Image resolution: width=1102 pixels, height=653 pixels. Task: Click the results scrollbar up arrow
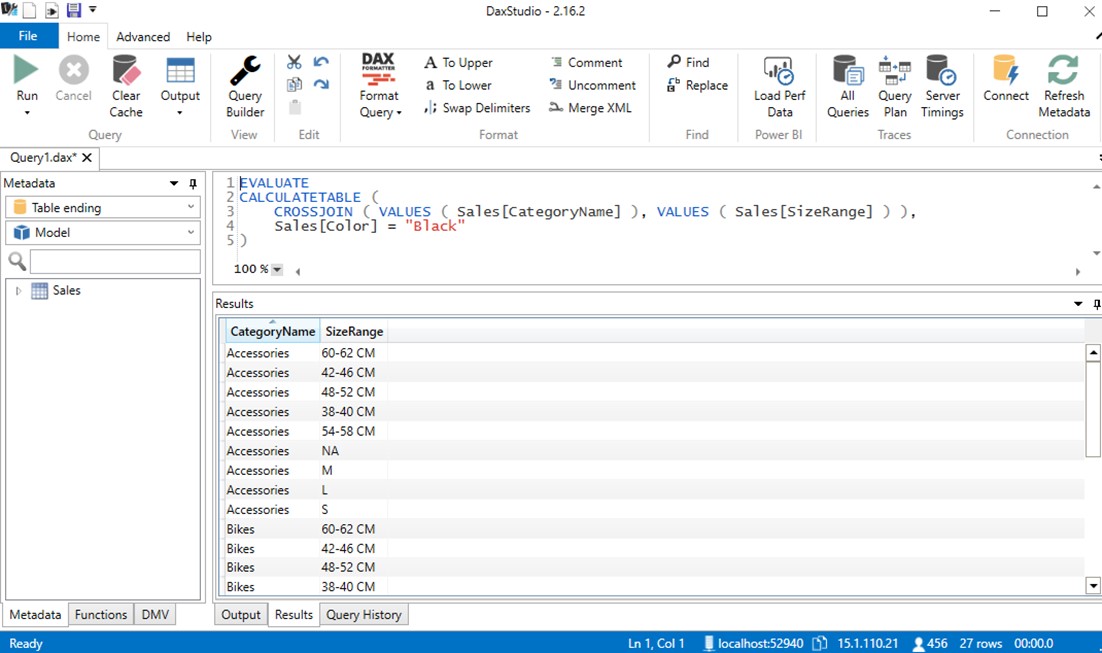tap(1092, 352)
